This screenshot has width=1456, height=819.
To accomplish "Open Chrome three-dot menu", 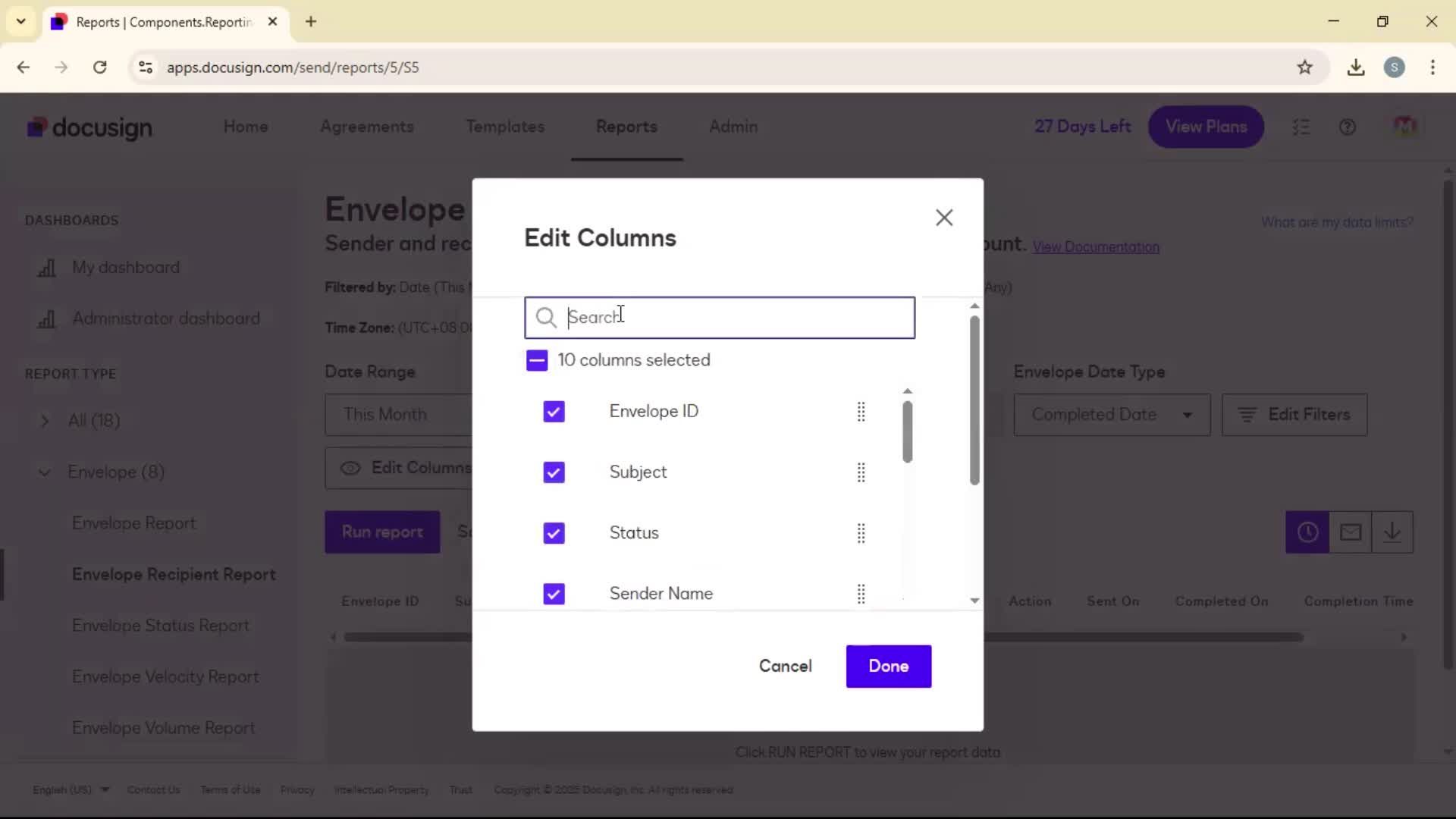I will coord(1432,67).
